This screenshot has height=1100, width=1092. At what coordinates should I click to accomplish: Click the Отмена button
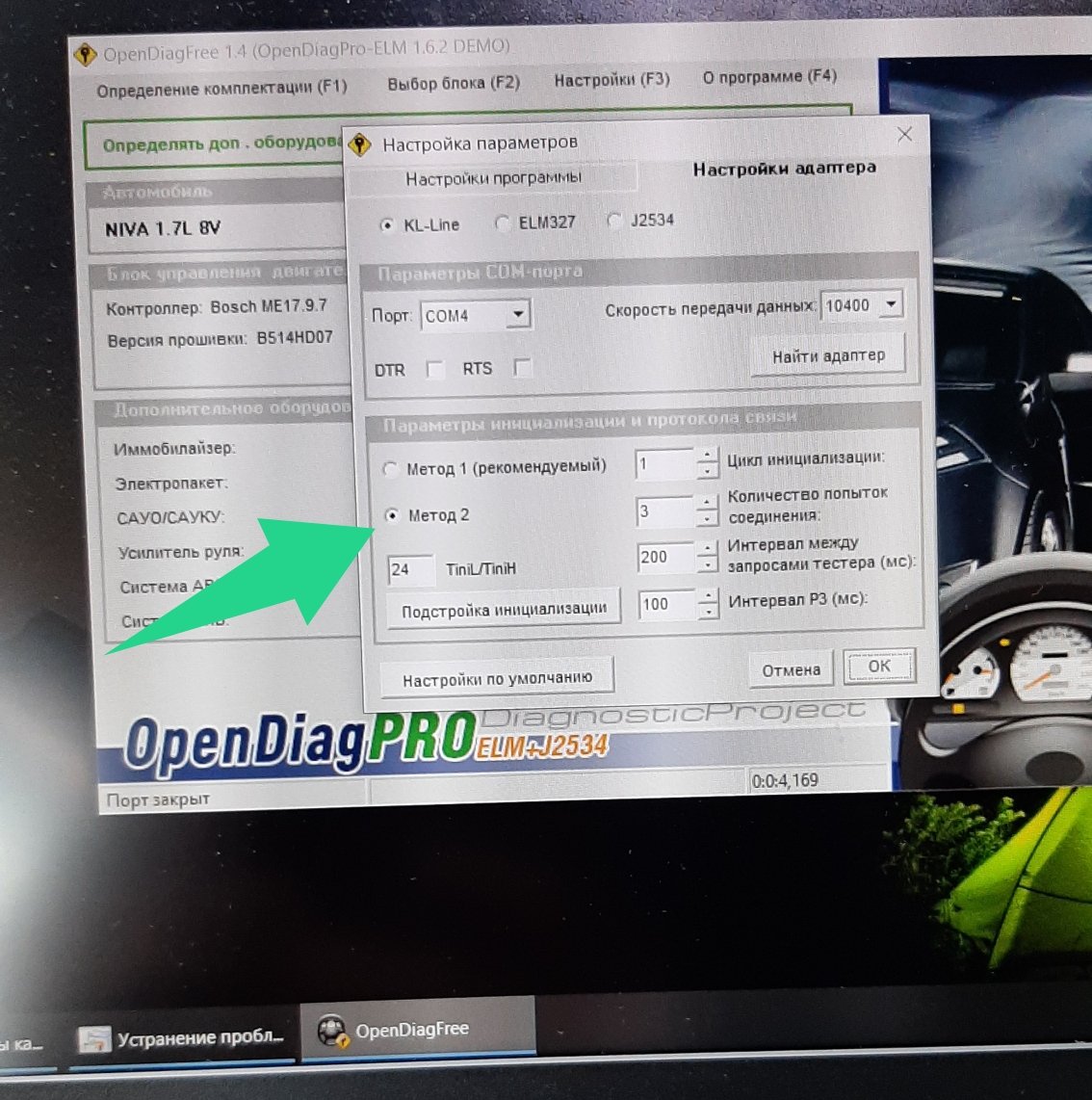click(791, 670)
